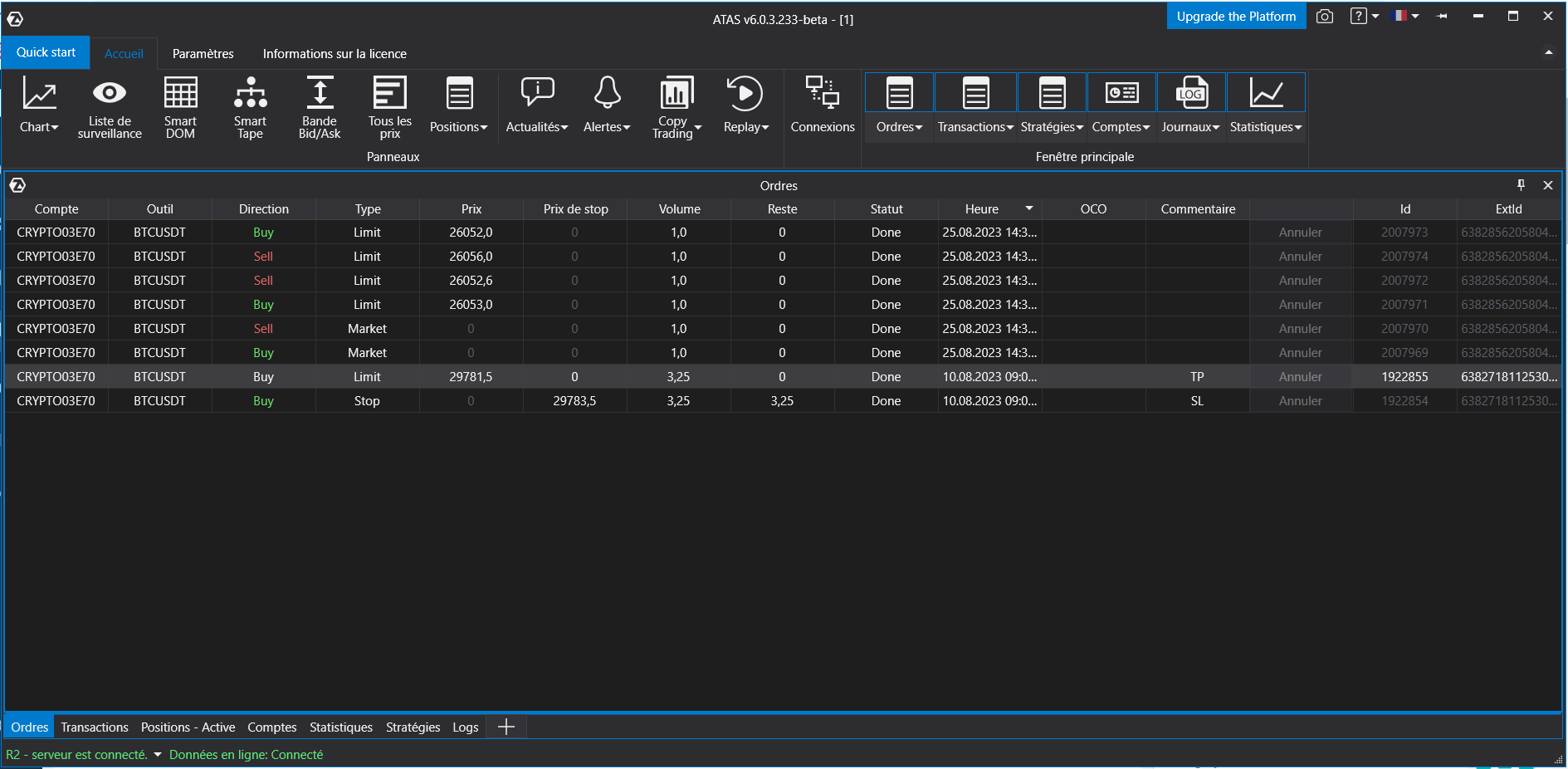Open the Journaux LOG icon
The height and width of the screenshot is (769, 1568).
1191,93
